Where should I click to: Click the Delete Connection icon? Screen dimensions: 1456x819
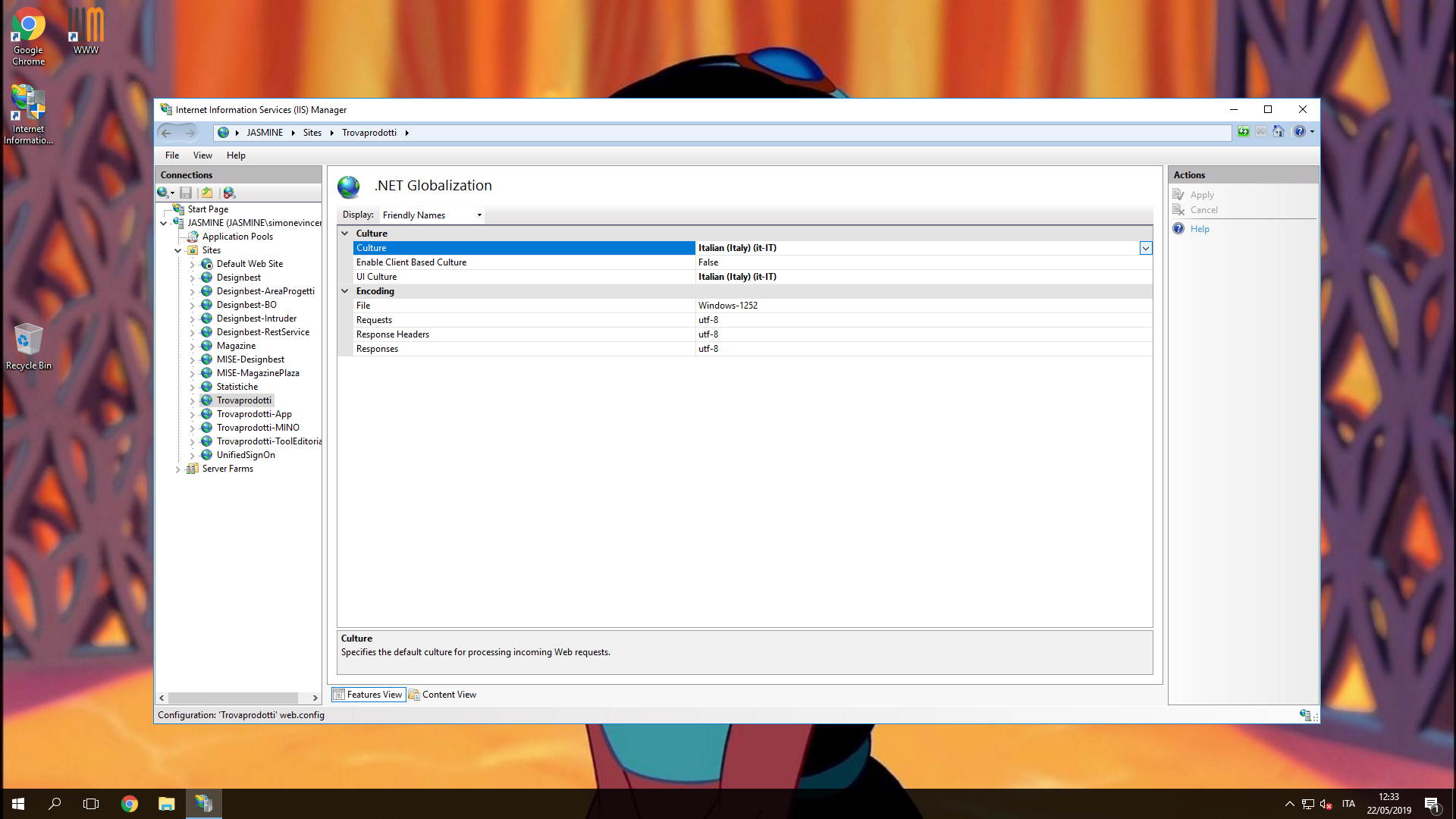point(229,193)
